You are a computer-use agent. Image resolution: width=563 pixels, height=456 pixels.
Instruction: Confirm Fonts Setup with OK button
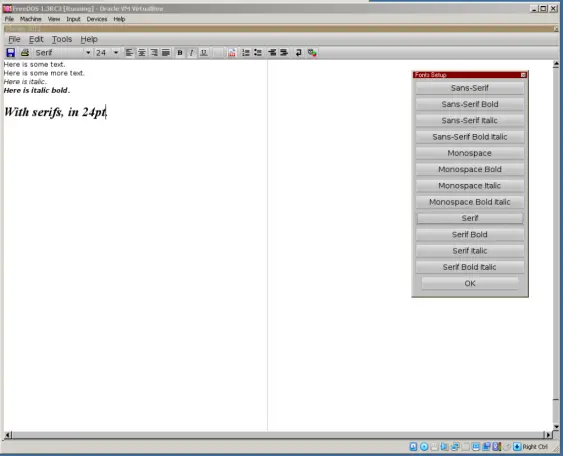[x=470, y=283]
